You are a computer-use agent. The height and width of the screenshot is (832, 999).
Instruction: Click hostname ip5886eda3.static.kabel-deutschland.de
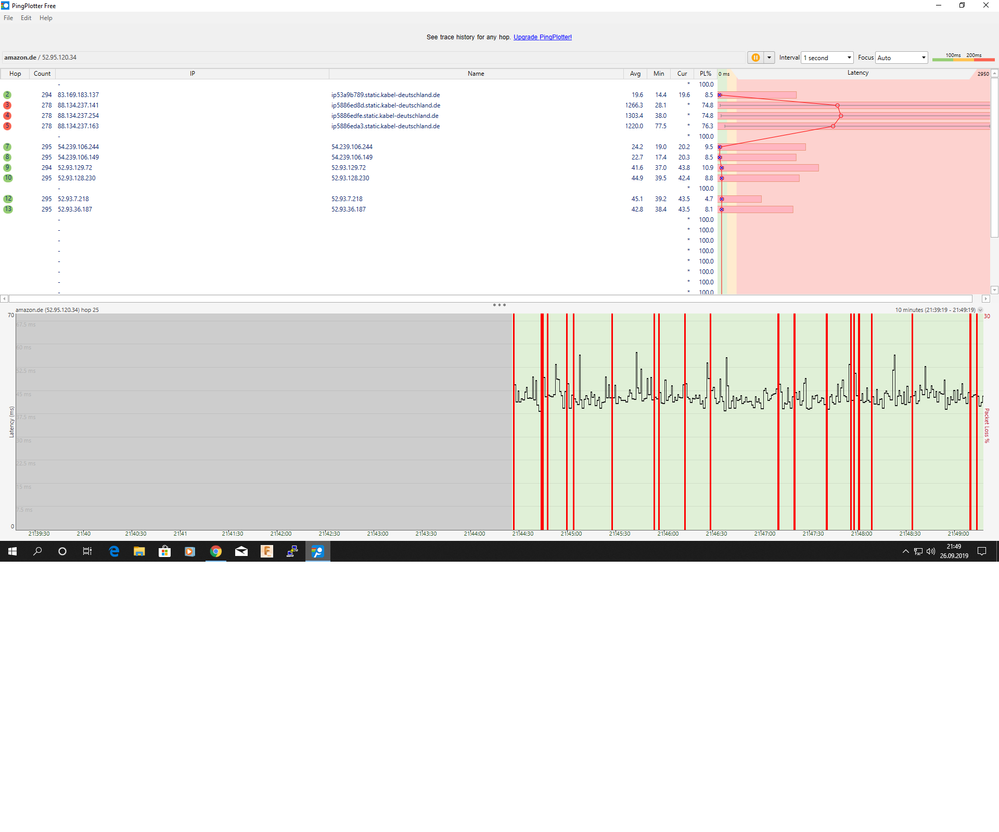click(x=385, y=126)
